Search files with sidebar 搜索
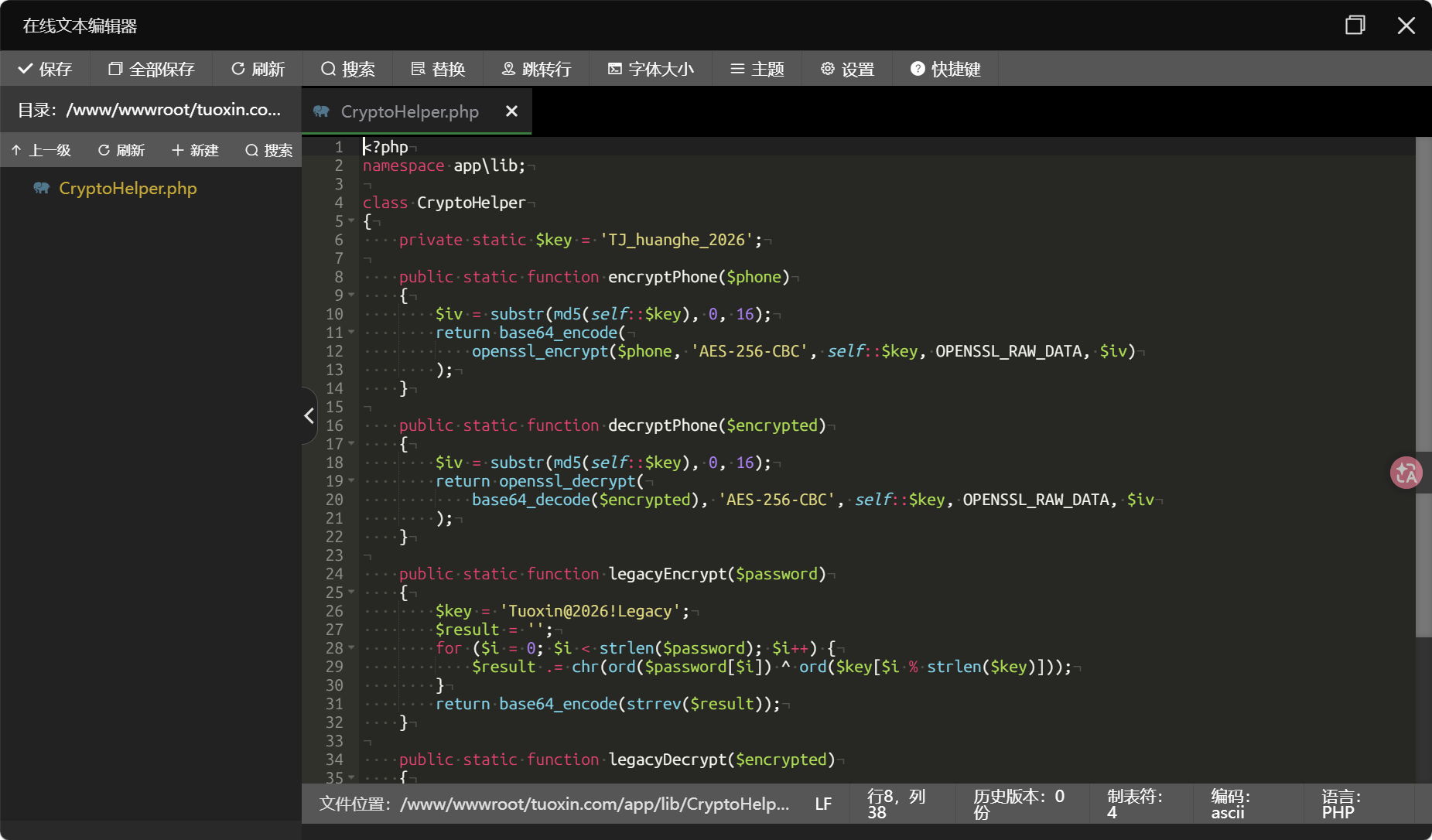 click(268, 150)
